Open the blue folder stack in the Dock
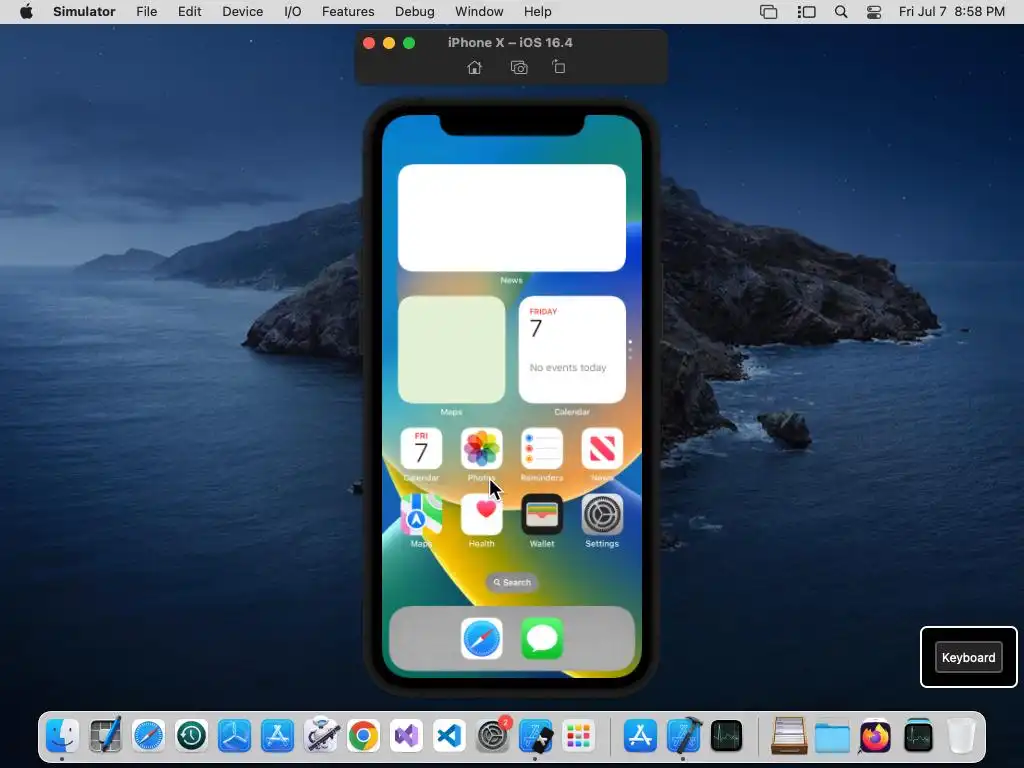This screenshot has width=1024, height=768. [832, 736]
